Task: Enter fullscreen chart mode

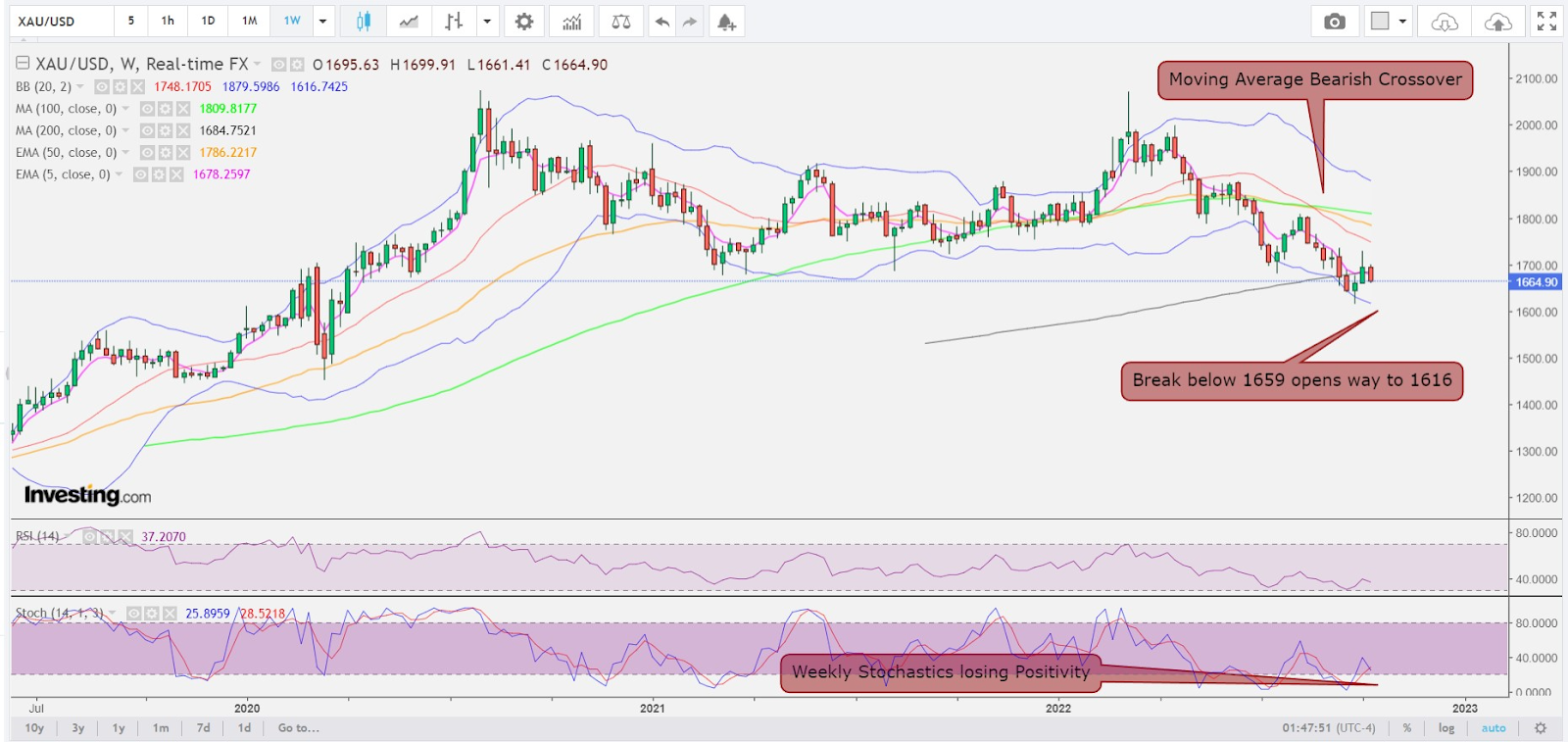Action: click(x=1546, y=22)
